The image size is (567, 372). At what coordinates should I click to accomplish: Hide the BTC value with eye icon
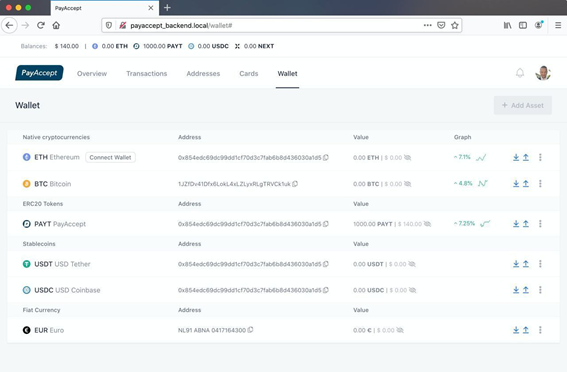coord(408,184)
